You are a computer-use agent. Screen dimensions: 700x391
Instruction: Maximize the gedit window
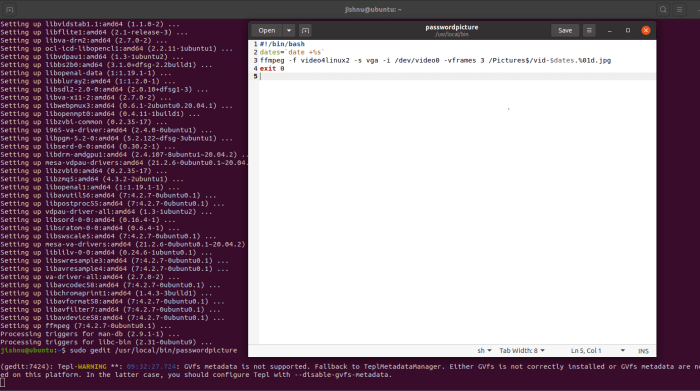[628, 30]
